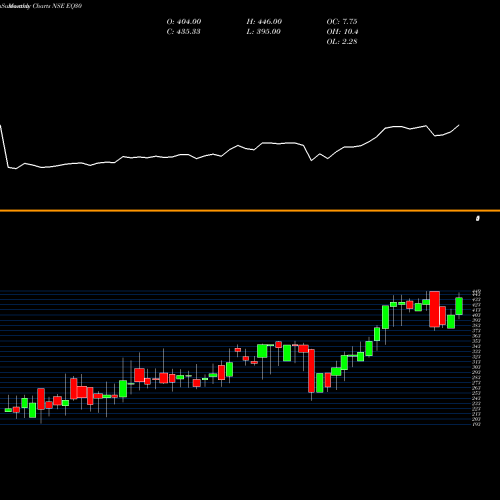Click the long red candle at the mid-chart drop
This screenshot has width=500, height=500.
311,371
